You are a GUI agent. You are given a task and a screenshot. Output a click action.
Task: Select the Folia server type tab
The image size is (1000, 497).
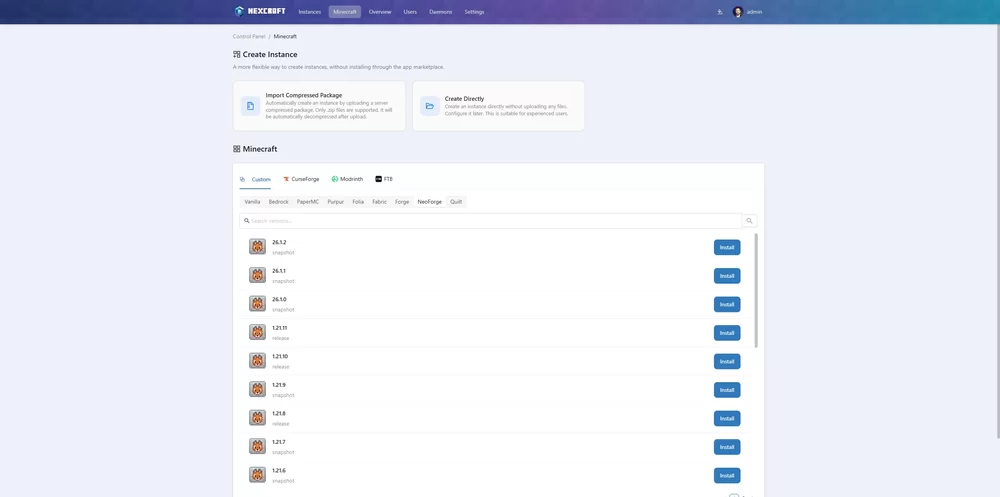pyautogui.click(x=358, y=202)
